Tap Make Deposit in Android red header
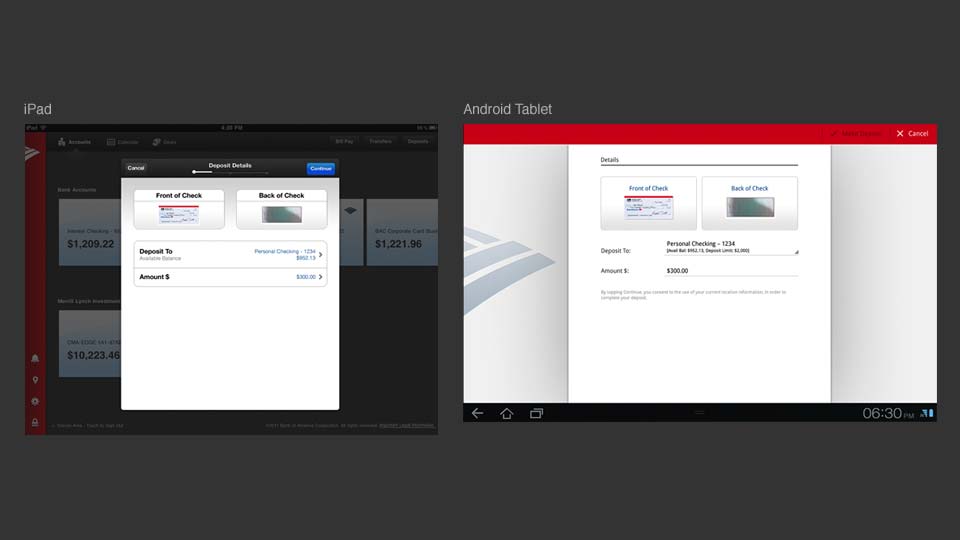The image size is (960, 540). click(x=856, y=133)
